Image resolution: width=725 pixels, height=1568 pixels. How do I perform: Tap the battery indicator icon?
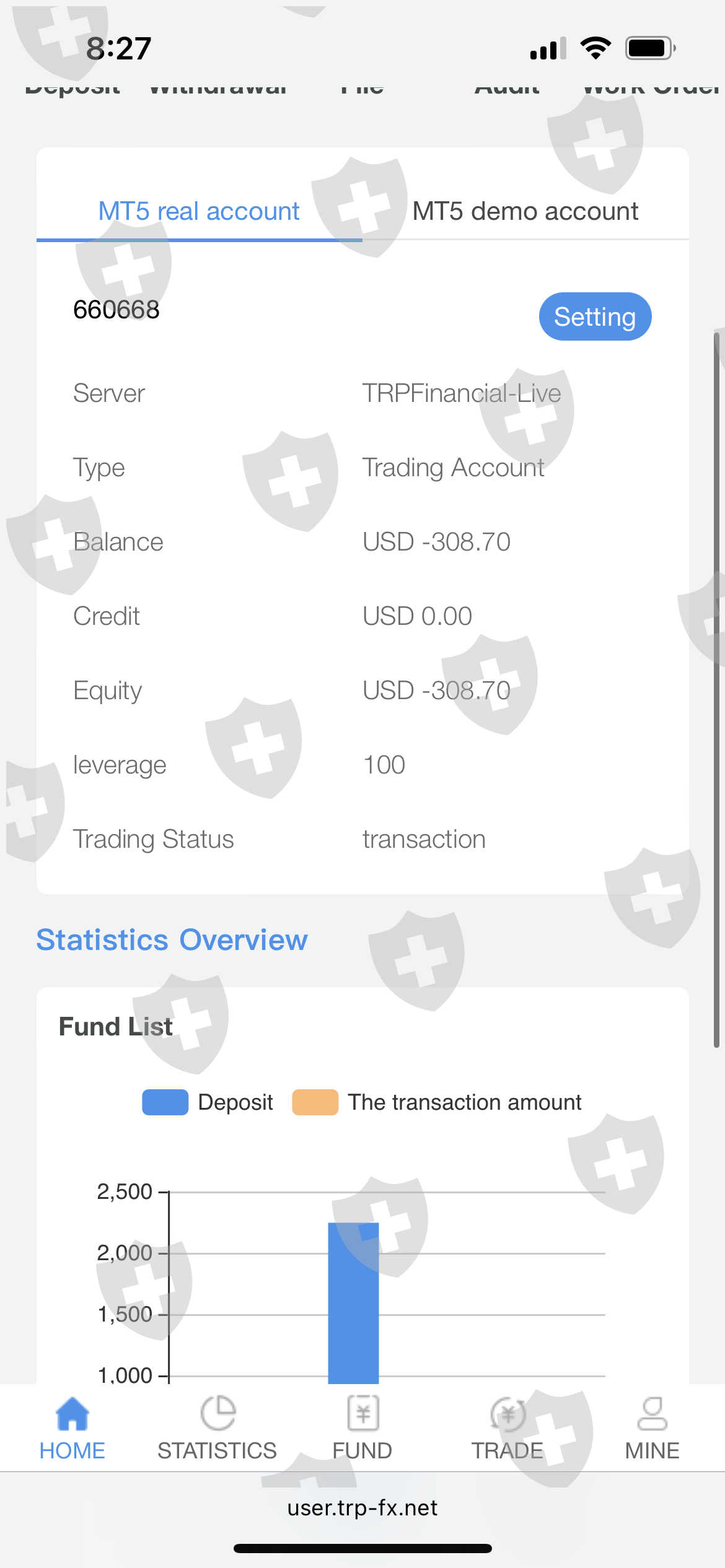[650, 48]
